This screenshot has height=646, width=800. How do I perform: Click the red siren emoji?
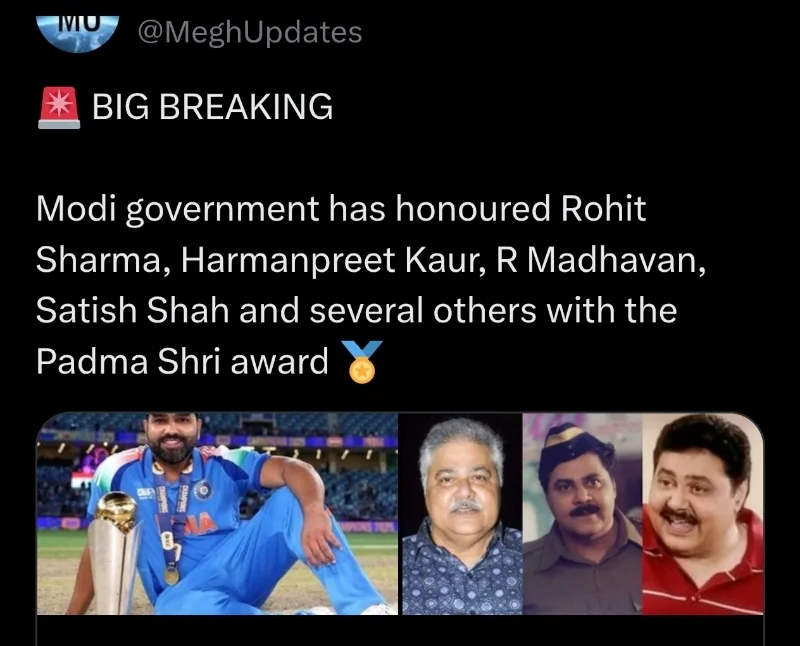[59, 108]
